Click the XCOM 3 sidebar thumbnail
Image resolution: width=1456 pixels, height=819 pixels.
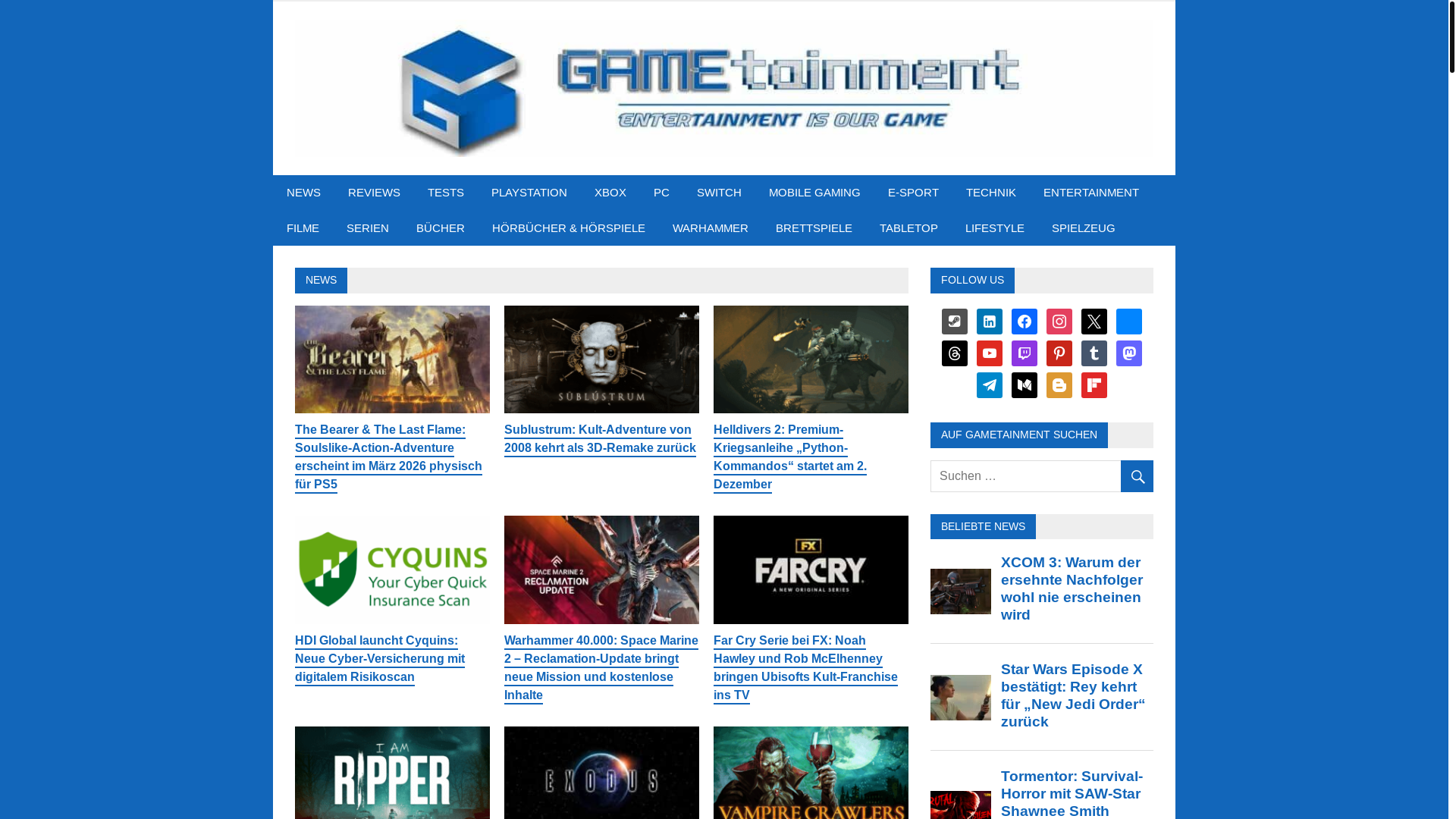[x=960, y=591]
